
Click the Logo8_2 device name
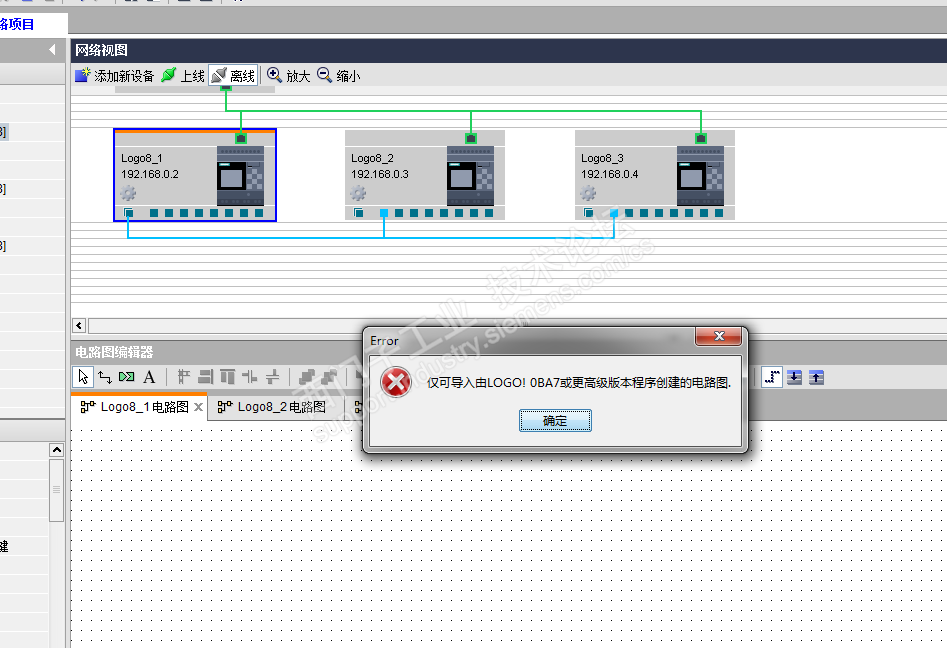372,158
